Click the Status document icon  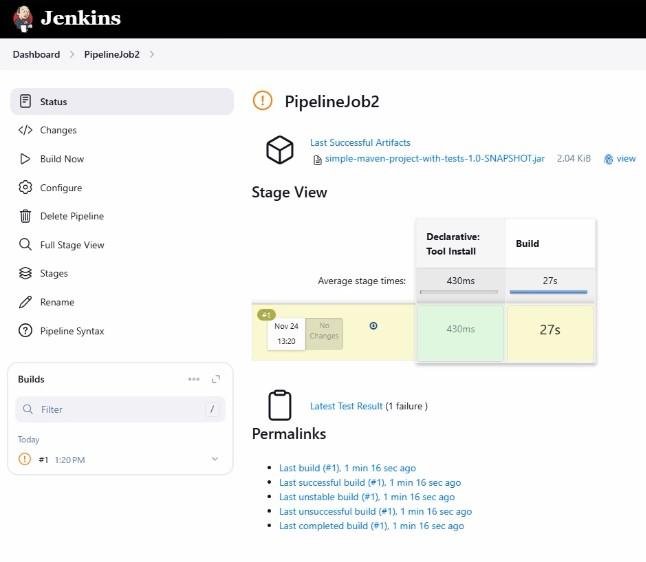click(25, 101)
